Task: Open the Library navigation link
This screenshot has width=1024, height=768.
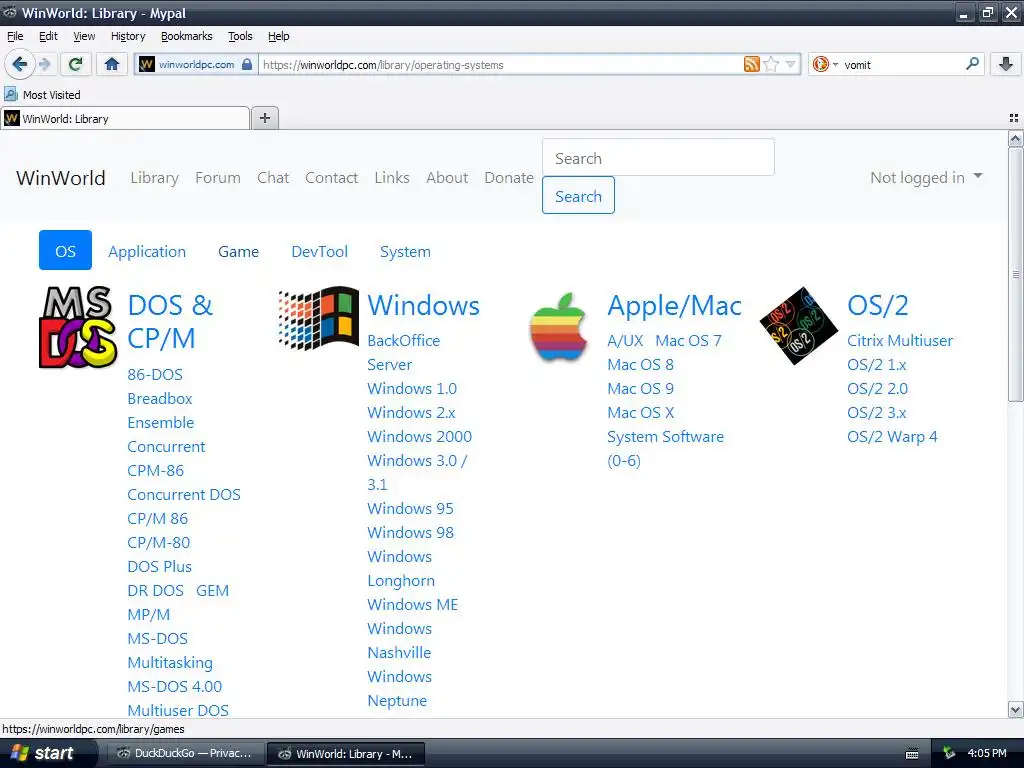Action: (x=154, y=178)
